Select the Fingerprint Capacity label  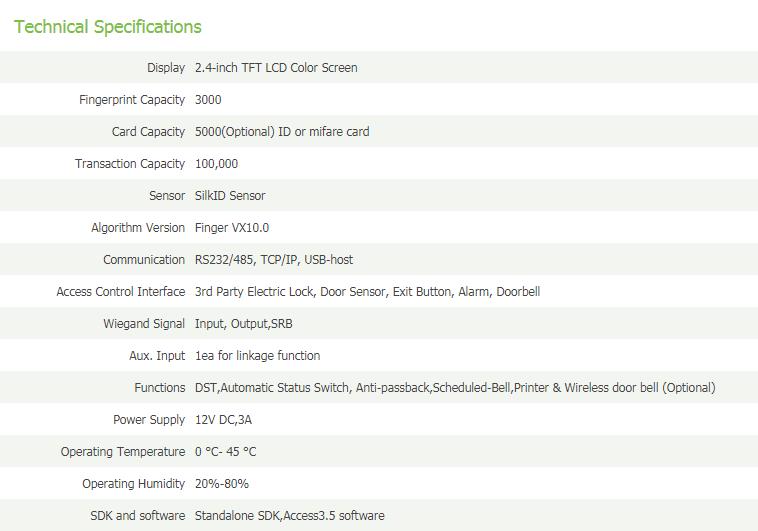[132, 100]
